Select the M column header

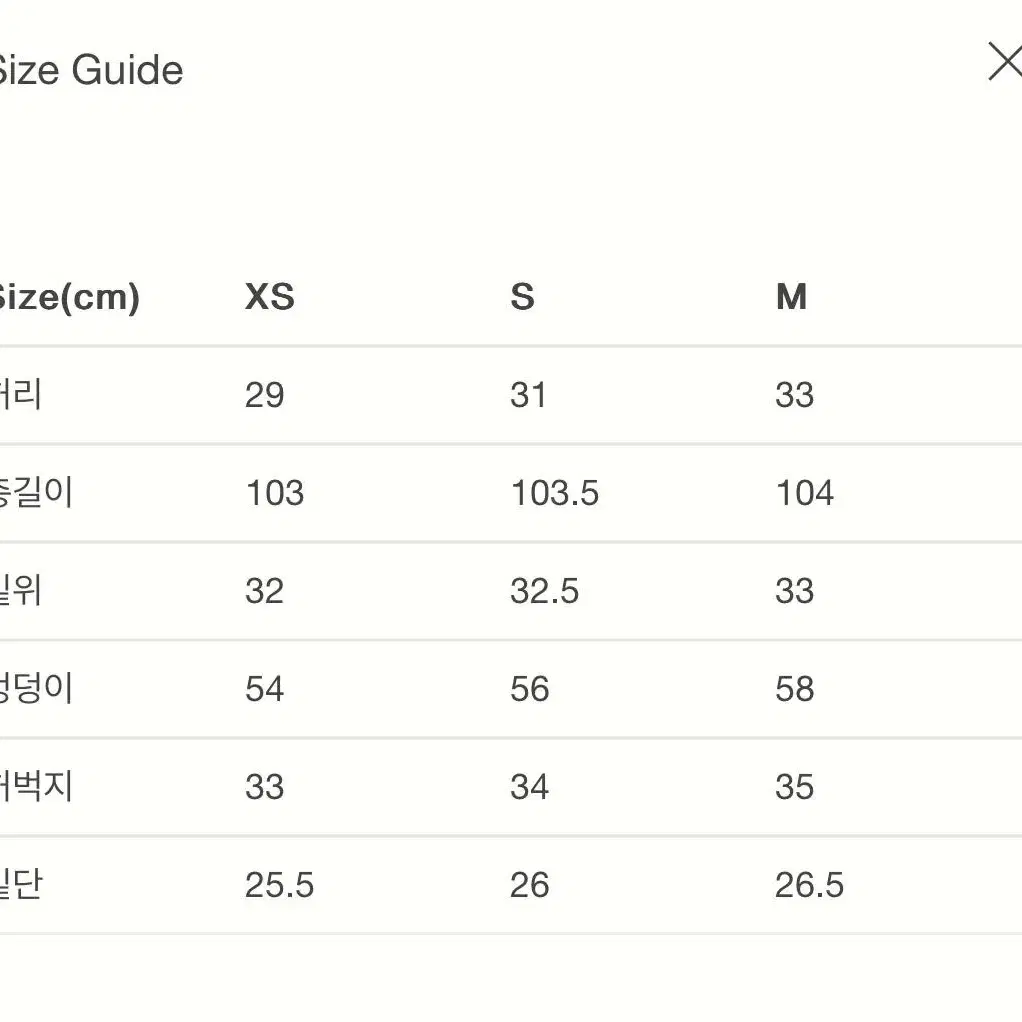[x=791, y=297]
